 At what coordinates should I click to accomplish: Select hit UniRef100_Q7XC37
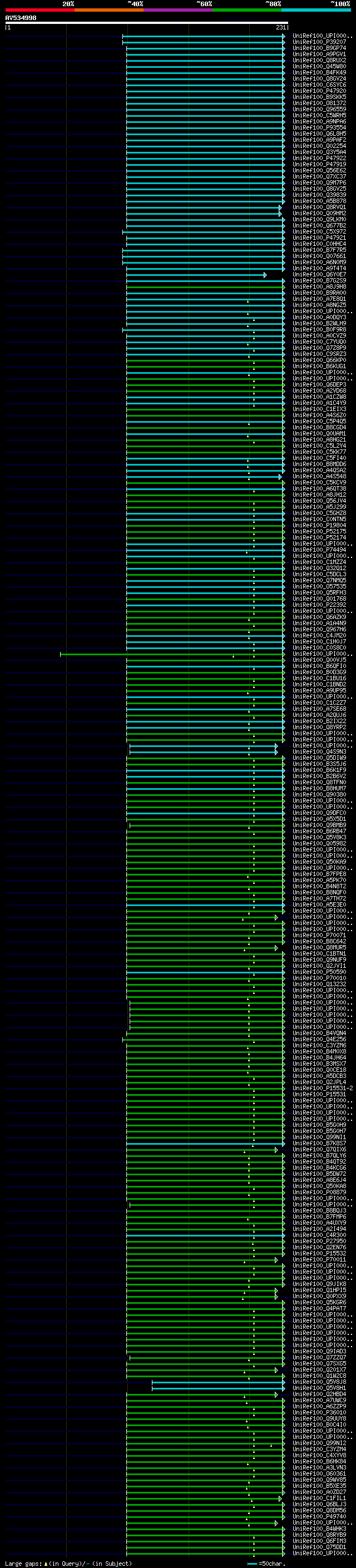[319, 177]
